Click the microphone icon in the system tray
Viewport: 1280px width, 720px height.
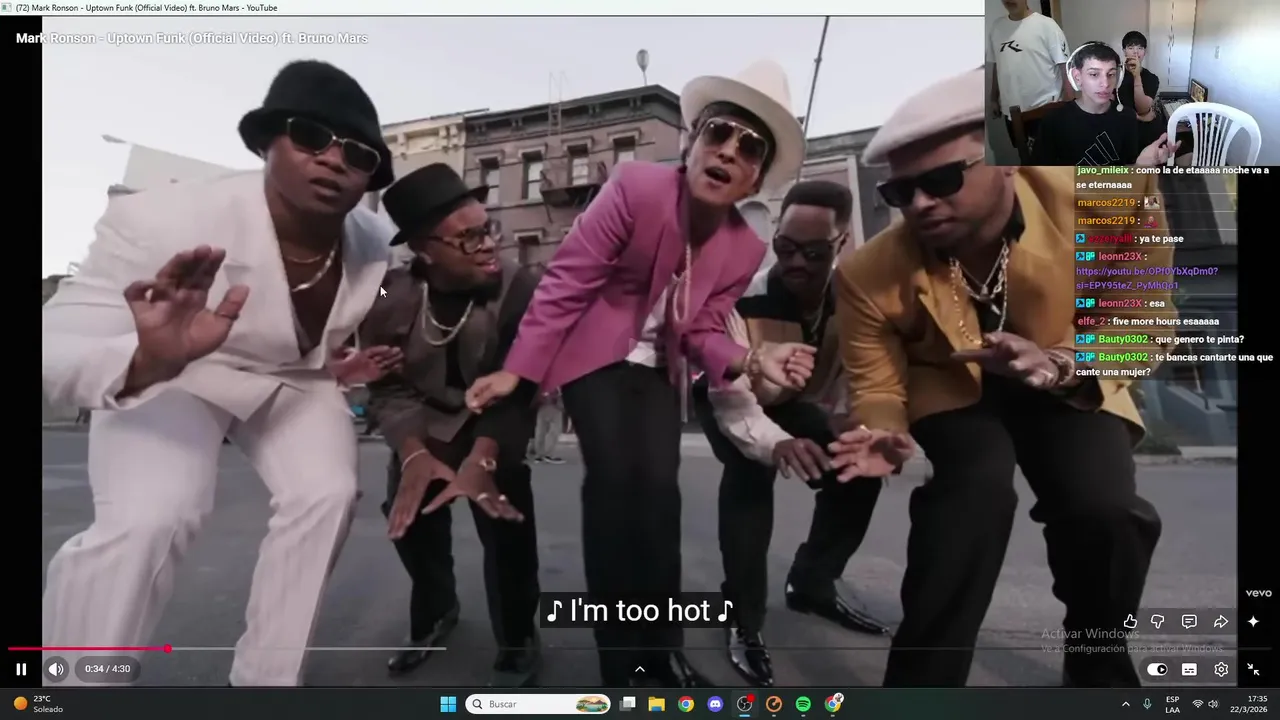1147,704
